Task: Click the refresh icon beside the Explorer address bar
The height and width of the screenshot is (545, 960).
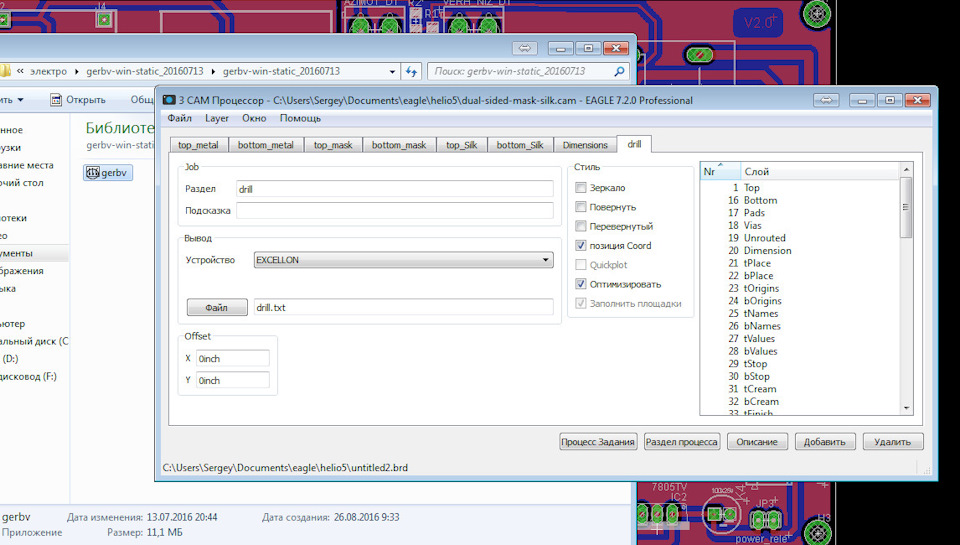Action: (x=411, y=72)
